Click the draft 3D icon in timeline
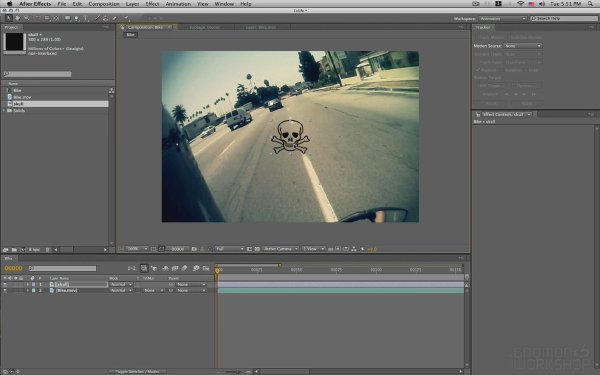Viewport: 600px width, 375px height. pyautogui.click(x=154, y=268)
